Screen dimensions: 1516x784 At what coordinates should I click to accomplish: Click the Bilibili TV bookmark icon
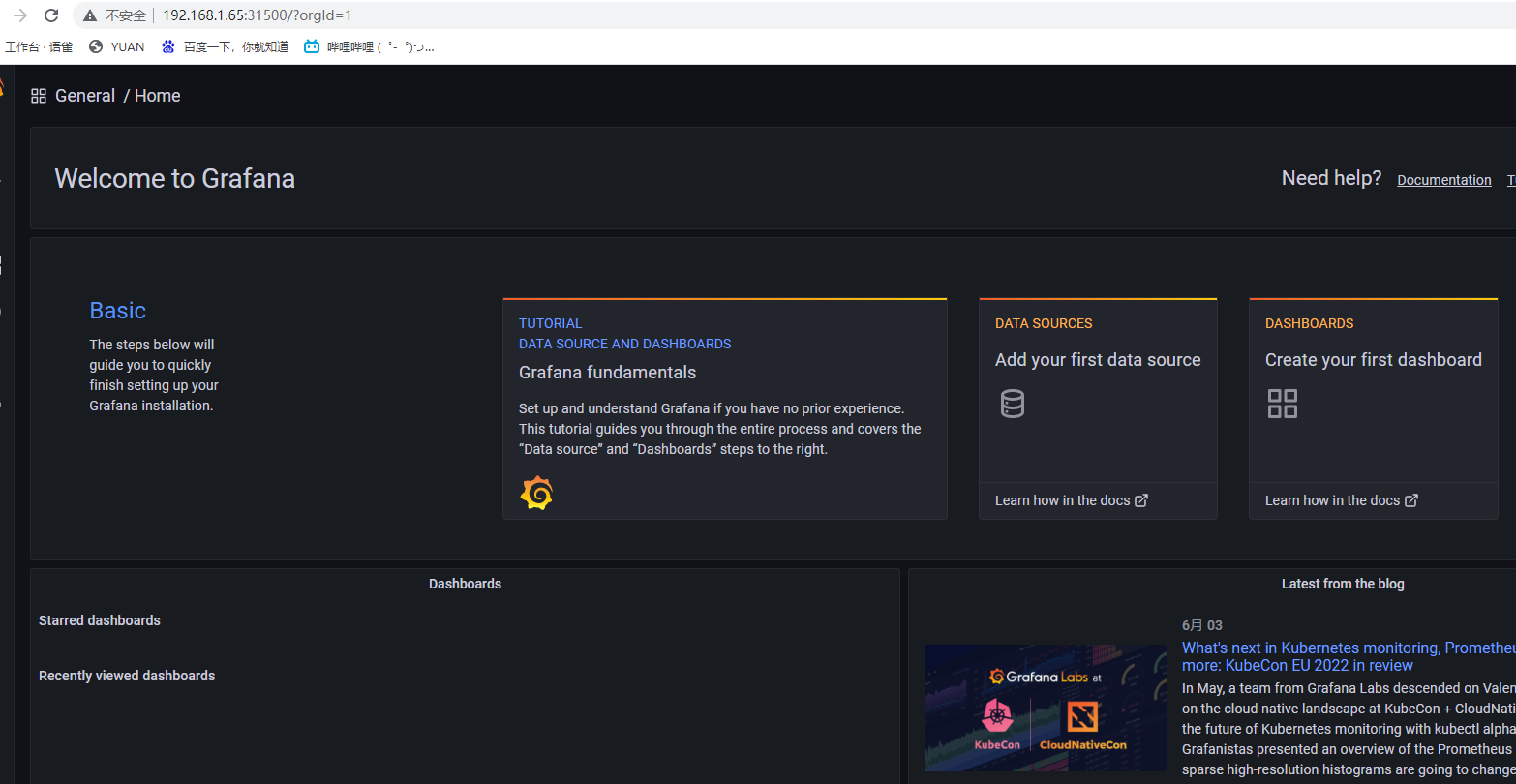[x=312, y=46]
